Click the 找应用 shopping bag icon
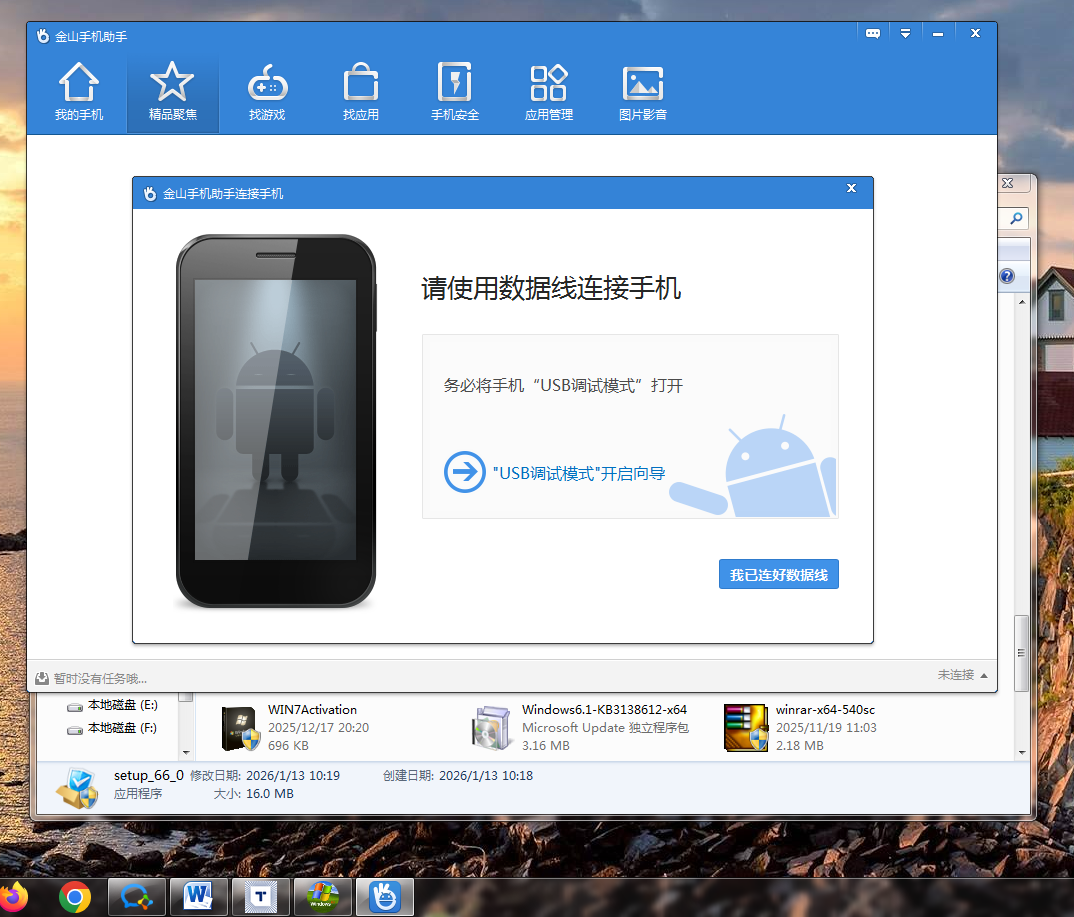This screenshot has width=1074, height=917. tap(360, 83)
